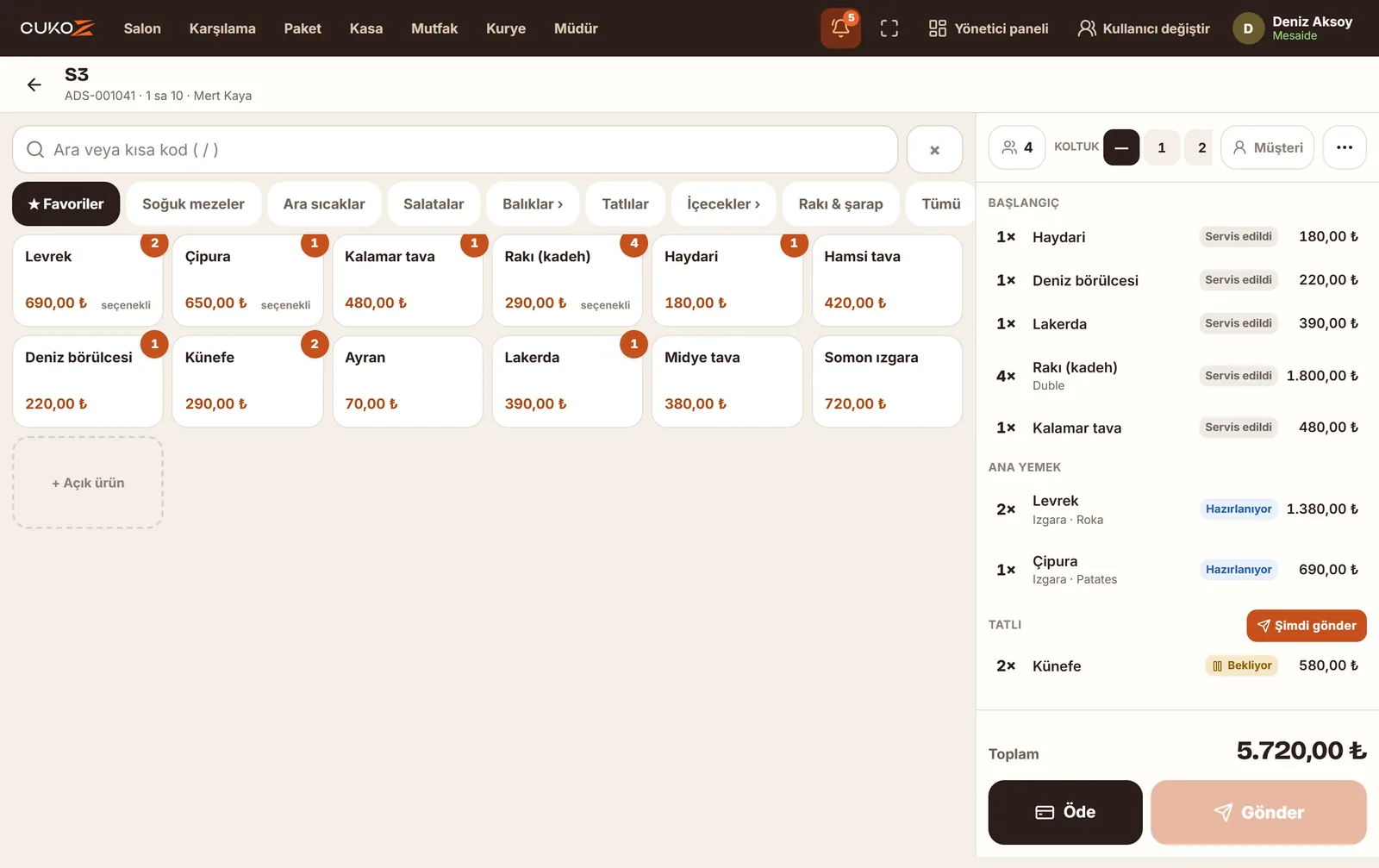This screenshot has height=868, width=1379.
Task: Open Yönetici paneli
Action: point(989,28)
